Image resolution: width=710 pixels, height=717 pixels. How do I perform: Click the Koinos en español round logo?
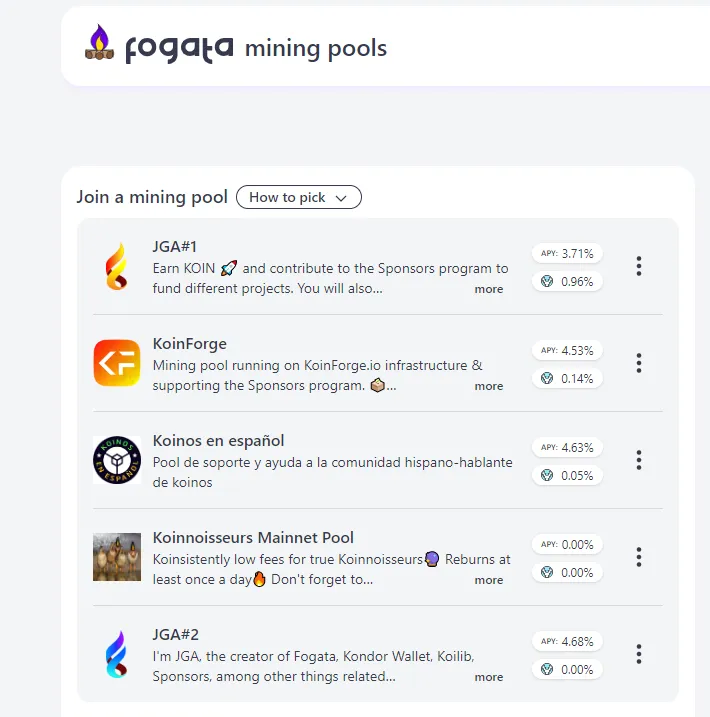click(117, 460)
